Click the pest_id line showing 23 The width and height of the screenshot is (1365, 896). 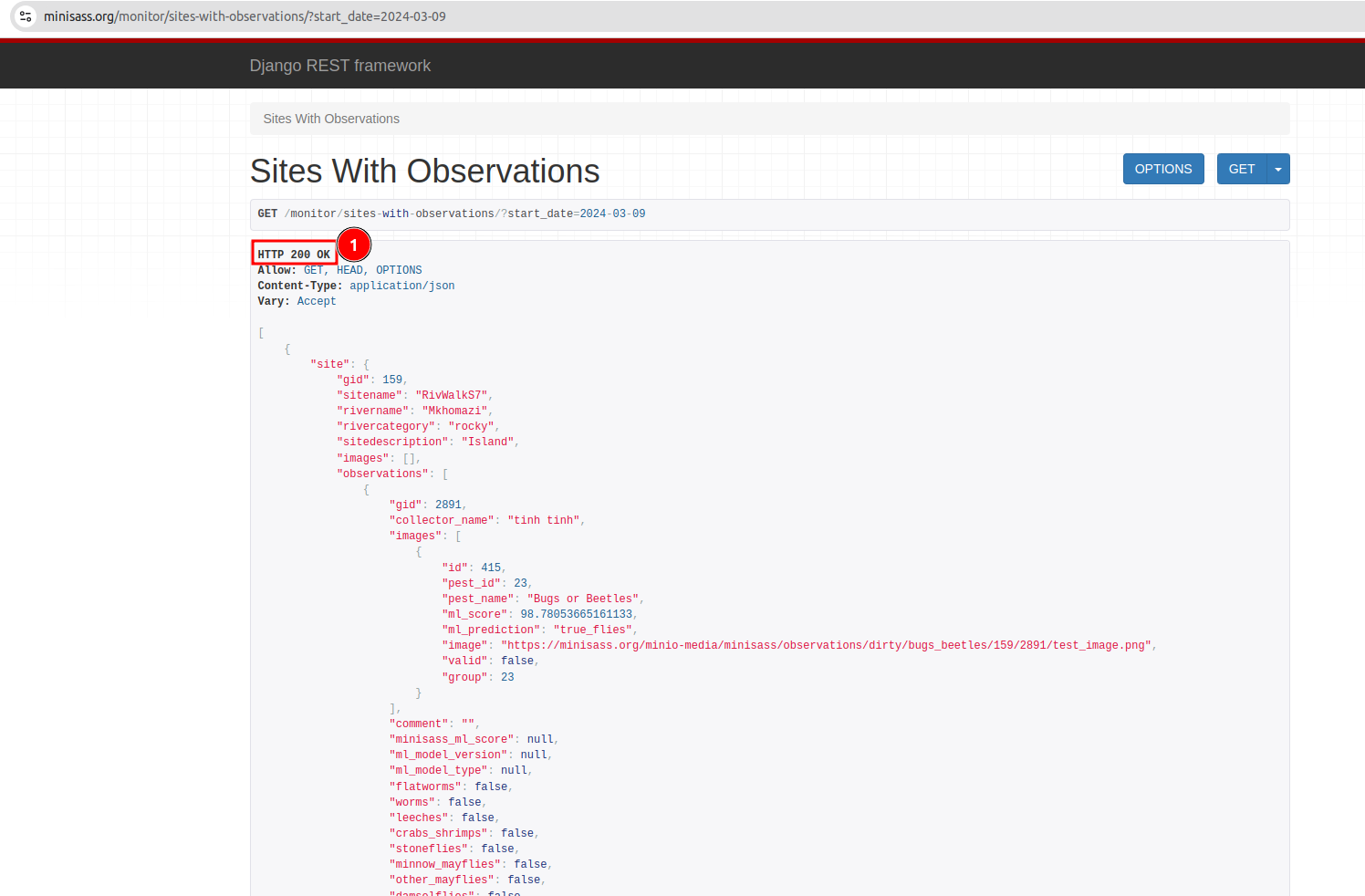click(486, 583)
